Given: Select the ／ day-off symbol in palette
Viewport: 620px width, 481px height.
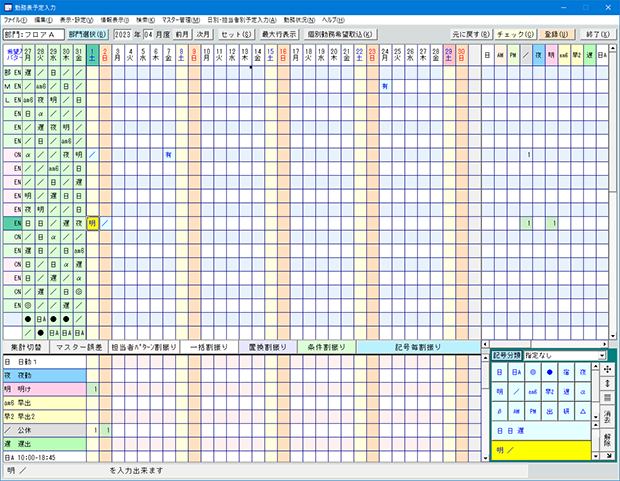Looking at the screenshot, I should click(515, 391).
